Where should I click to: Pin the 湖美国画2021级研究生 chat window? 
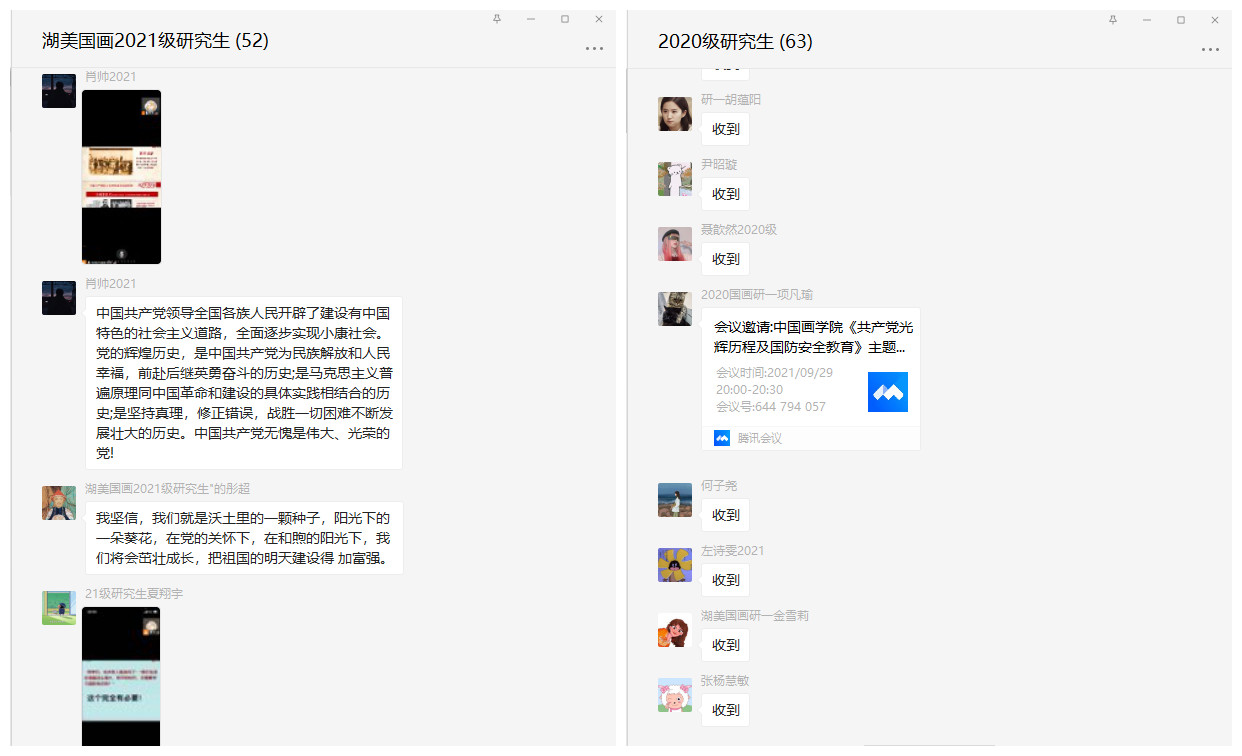pos(497,19)
